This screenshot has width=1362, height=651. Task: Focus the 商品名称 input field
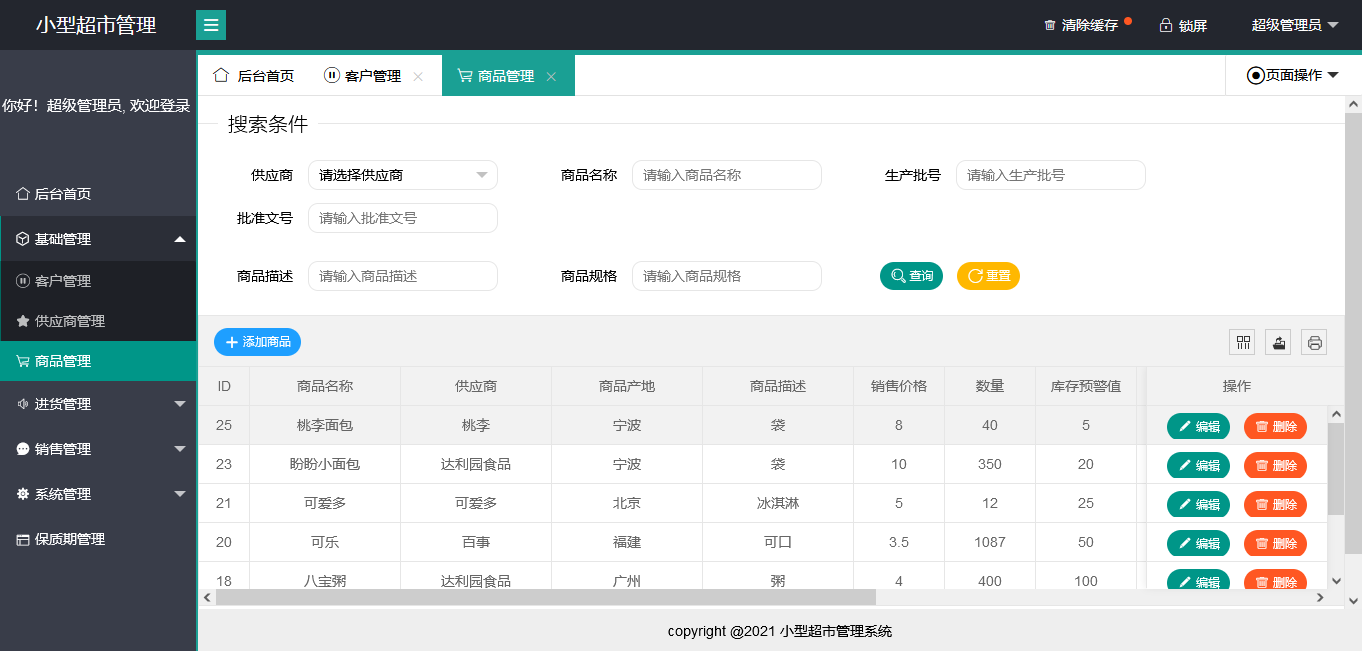pyautogui.click(x=726, y=175)
